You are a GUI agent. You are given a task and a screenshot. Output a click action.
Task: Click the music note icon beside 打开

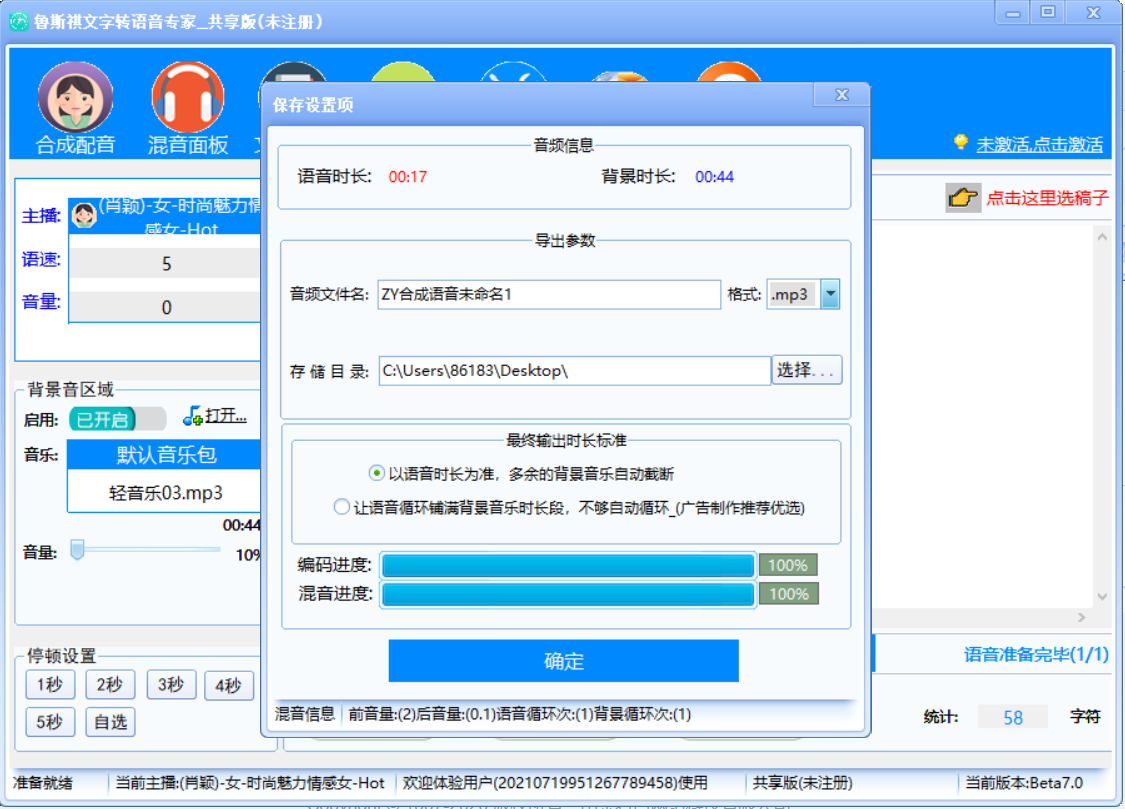click(193, 416)
